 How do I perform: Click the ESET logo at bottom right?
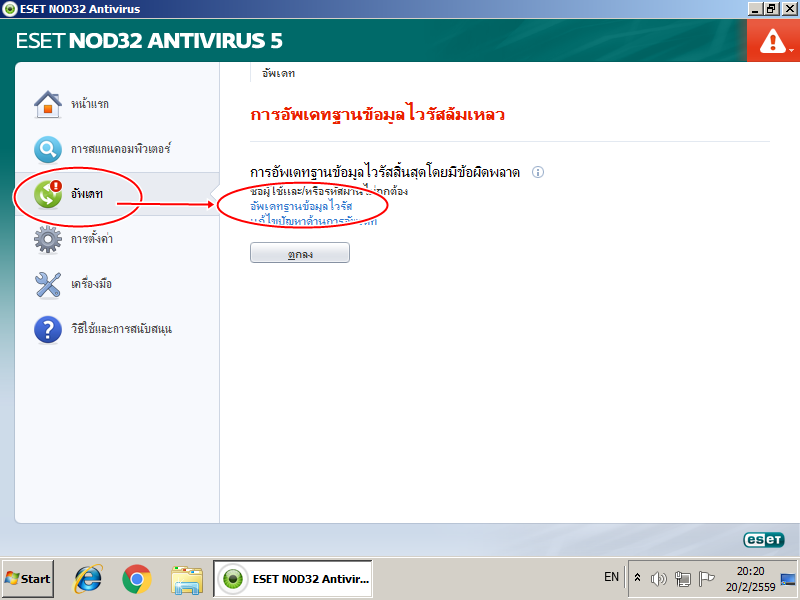click(764, 539)
